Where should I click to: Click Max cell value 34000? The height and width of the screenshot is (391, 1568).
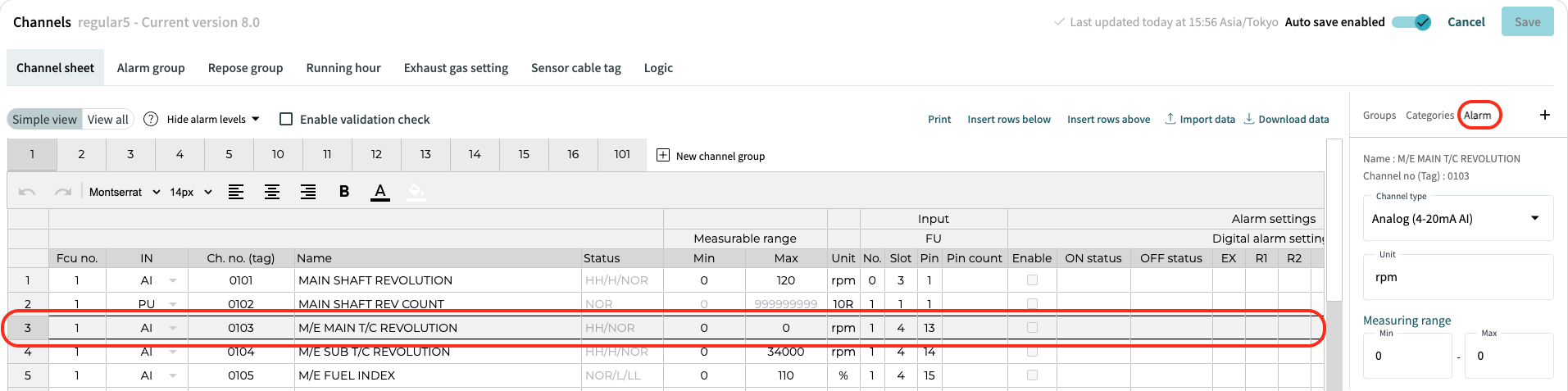pos(786,352)
